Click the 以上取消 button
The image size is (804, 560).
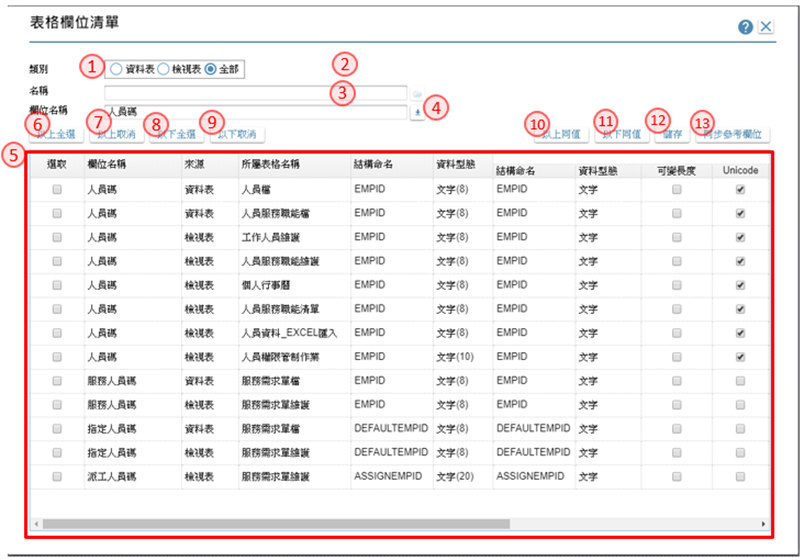[x=116, y=135]
